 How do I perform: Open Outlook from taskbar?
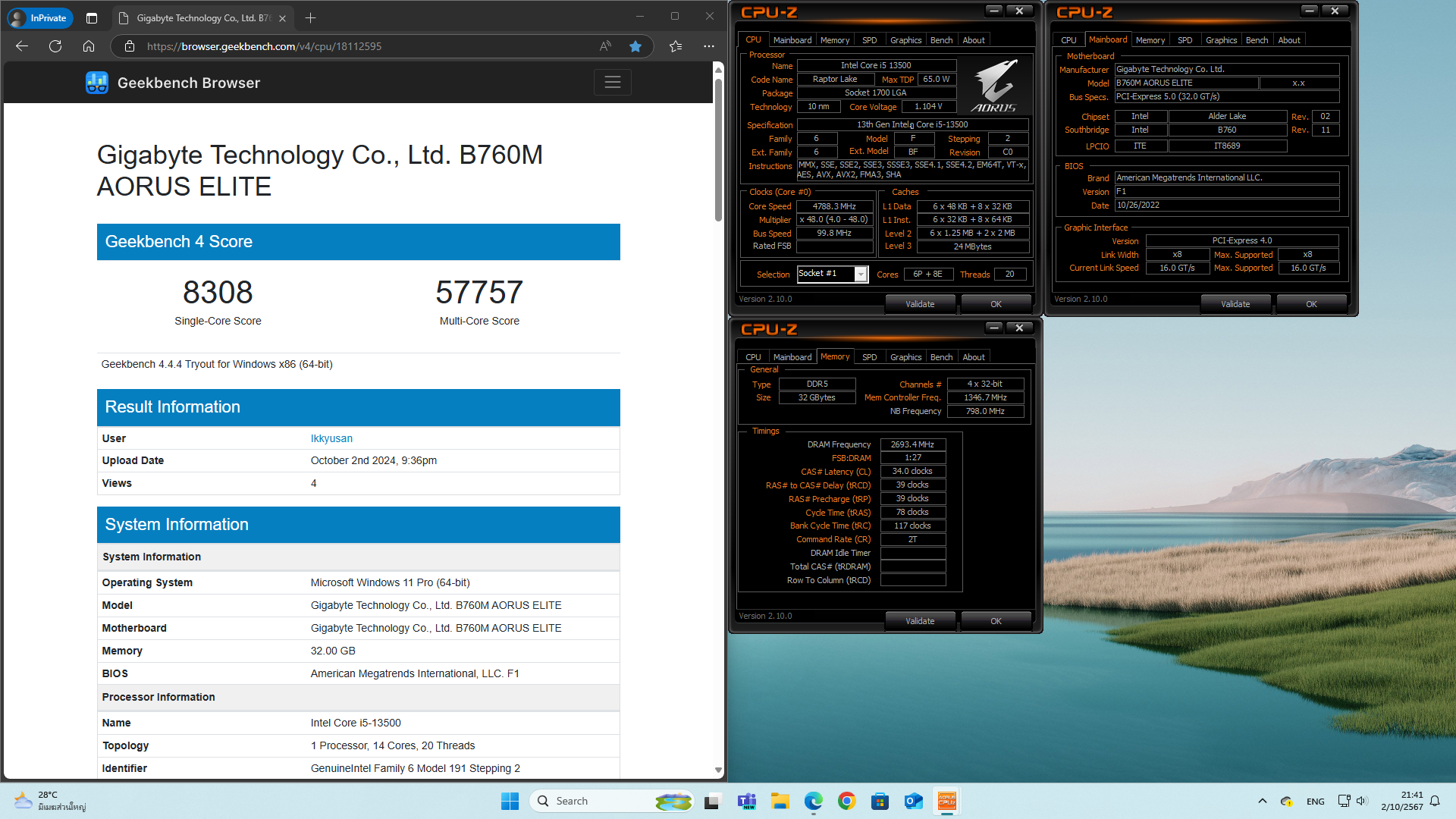coord(914,801)
